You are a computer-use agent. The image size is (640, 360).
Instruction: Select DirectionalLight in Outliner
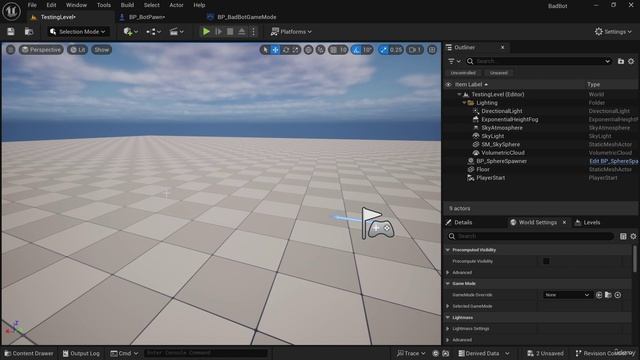point(502,111)
